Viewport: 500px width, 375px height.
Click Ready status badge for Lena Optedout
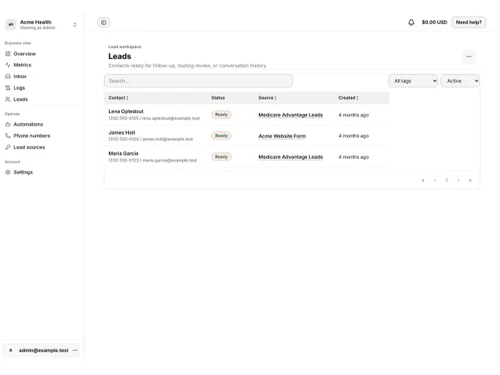point(221,115)
